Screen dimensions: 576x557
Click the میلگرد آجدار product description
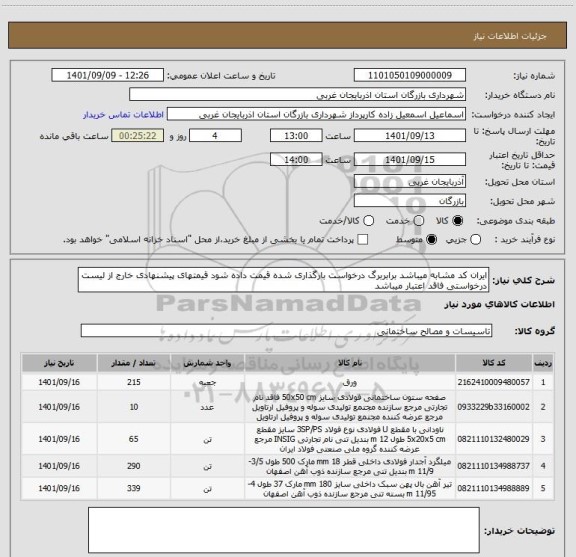350,466
